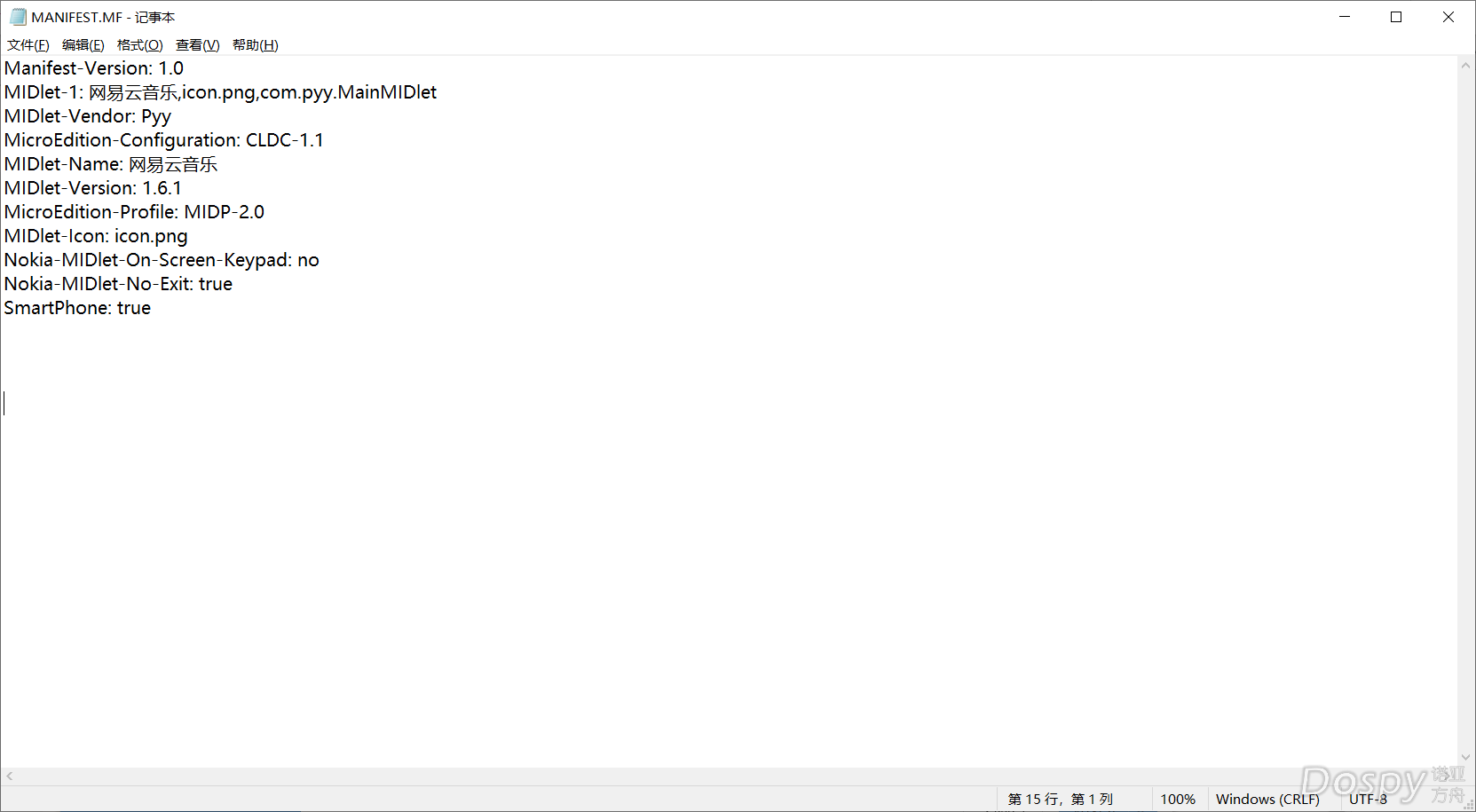Open the 编辑(E) menu
Screen dimensions: 1476x812
tap(83, 45)
